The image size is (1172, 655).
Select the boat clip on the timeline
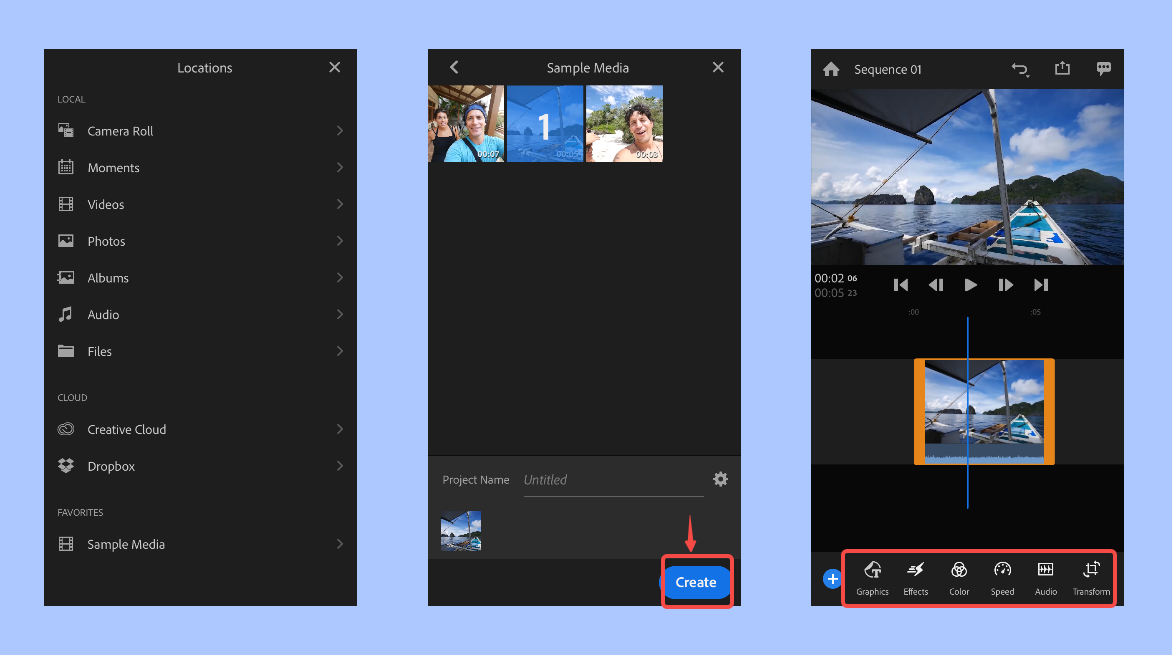(x=984, y=412)
